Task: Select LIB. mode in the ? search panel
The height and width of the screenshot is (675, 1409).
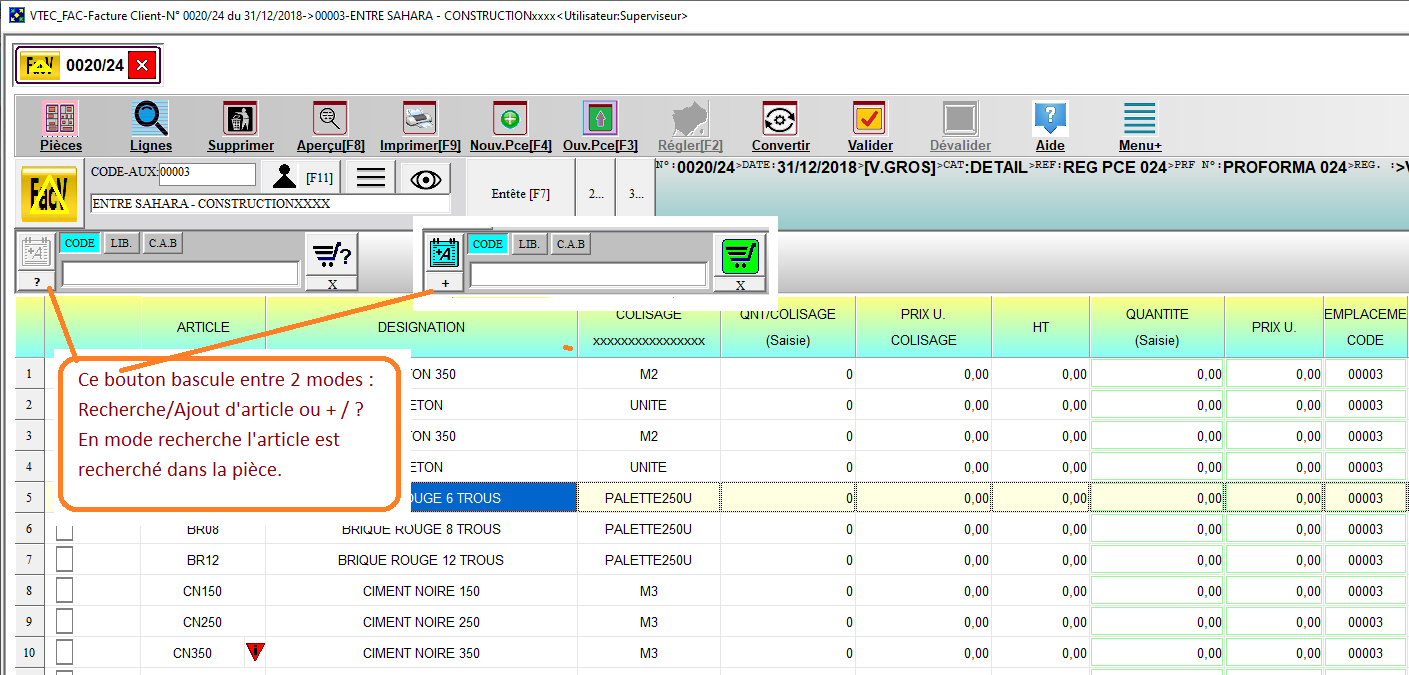Action: click(121, 244)
